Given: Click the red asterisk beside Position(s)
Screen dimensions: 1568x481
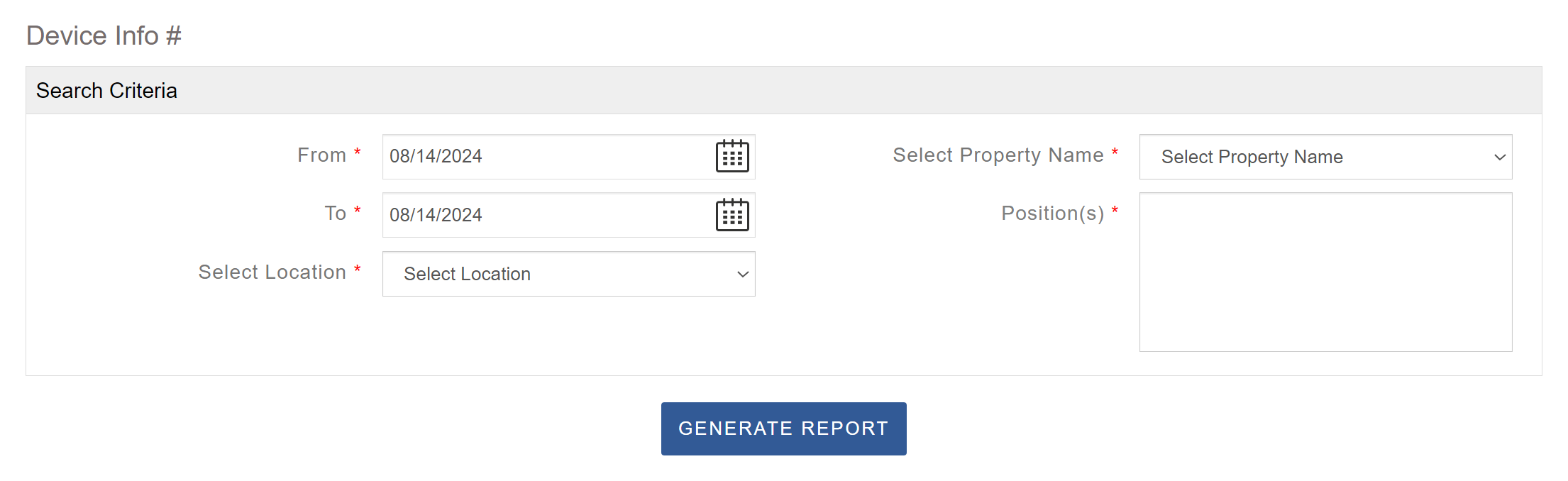Looking at the screenshot, I should 1115,211.
